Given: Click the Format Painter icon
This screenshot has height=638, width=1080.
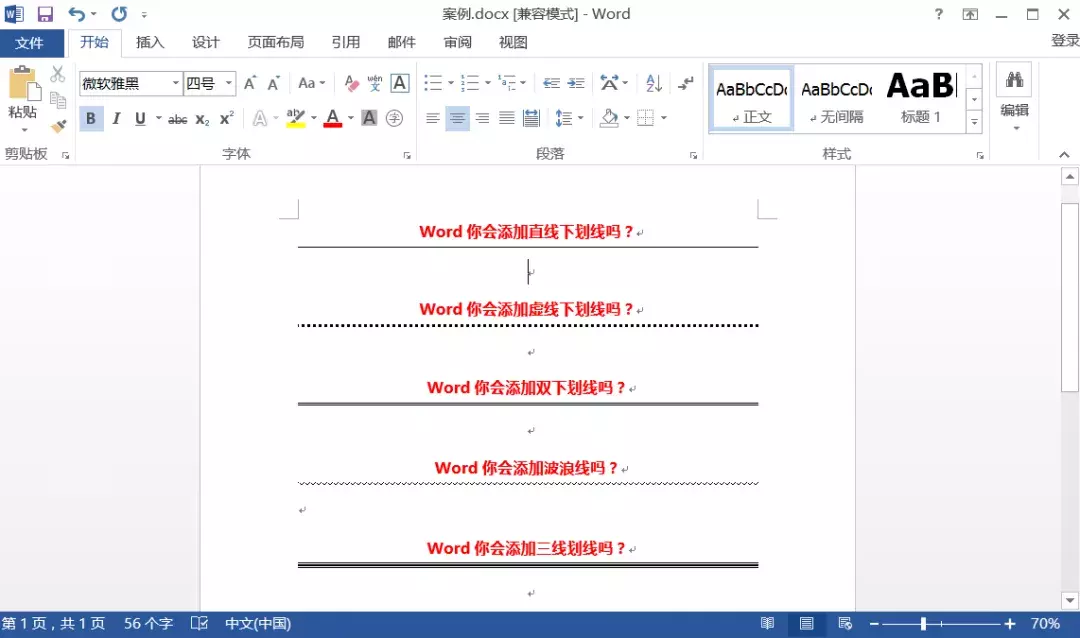Looking at the screenshot, I should (x=57, y=125).
